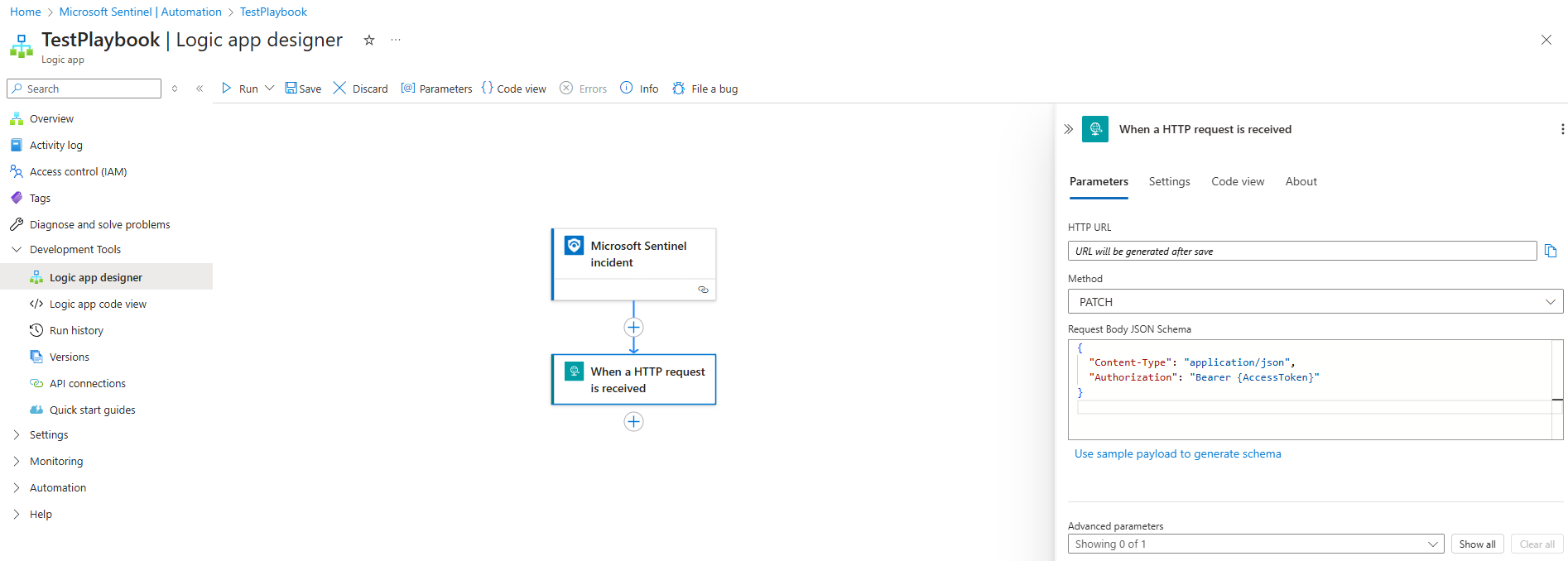Favorite TestPlaybook with the star icon
Viewport: 1568px width, 561px height.
click(x=369, y=41)
